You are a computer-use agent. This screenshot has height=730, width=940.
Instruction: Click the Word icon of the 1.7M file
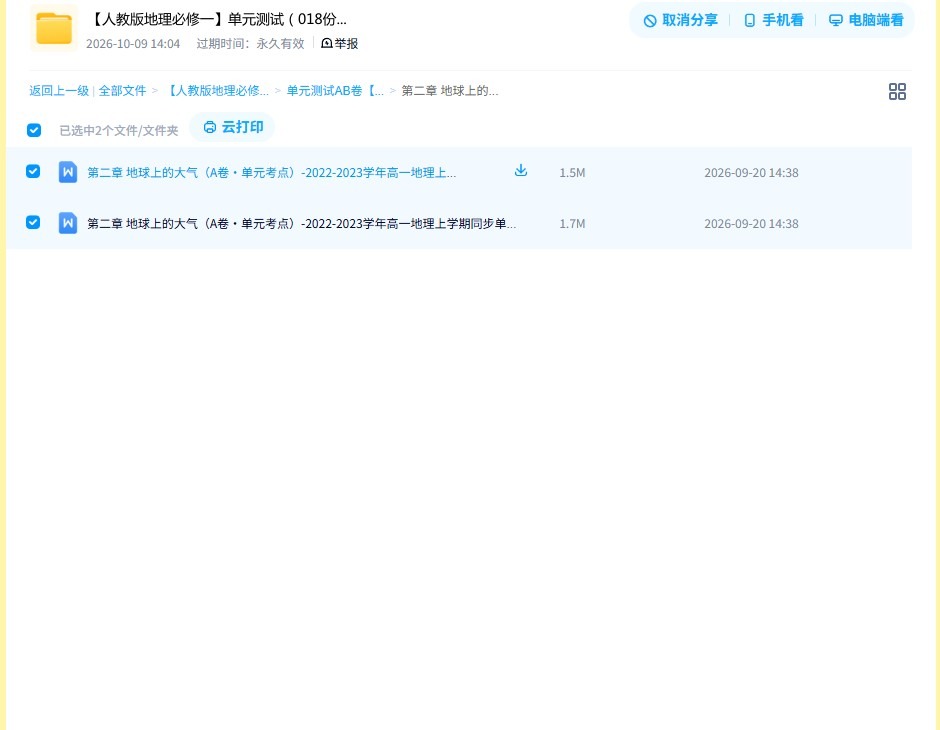coord(68,223)
